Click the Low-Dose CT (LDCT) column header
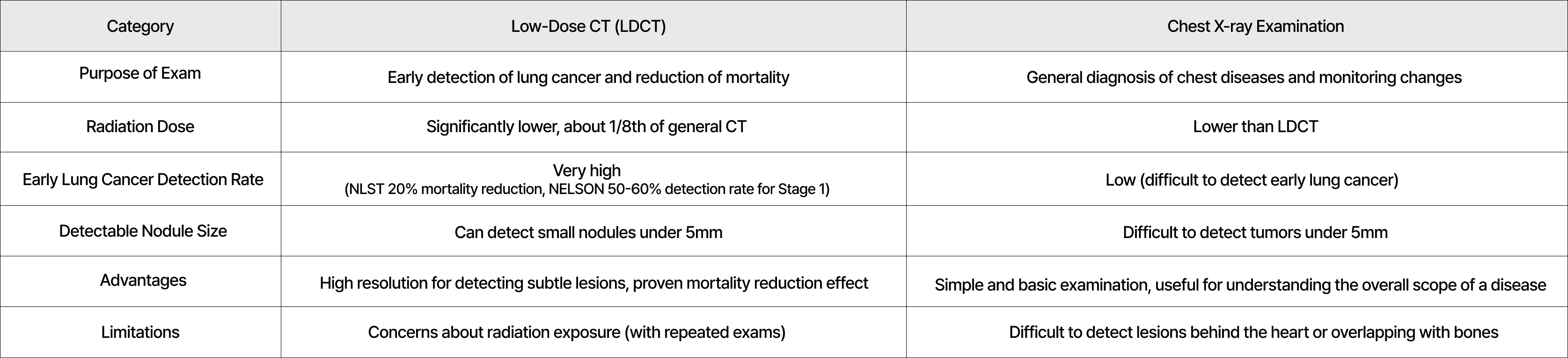The width and height of the screenshot is (1568, 358). (x=588, y=26)
